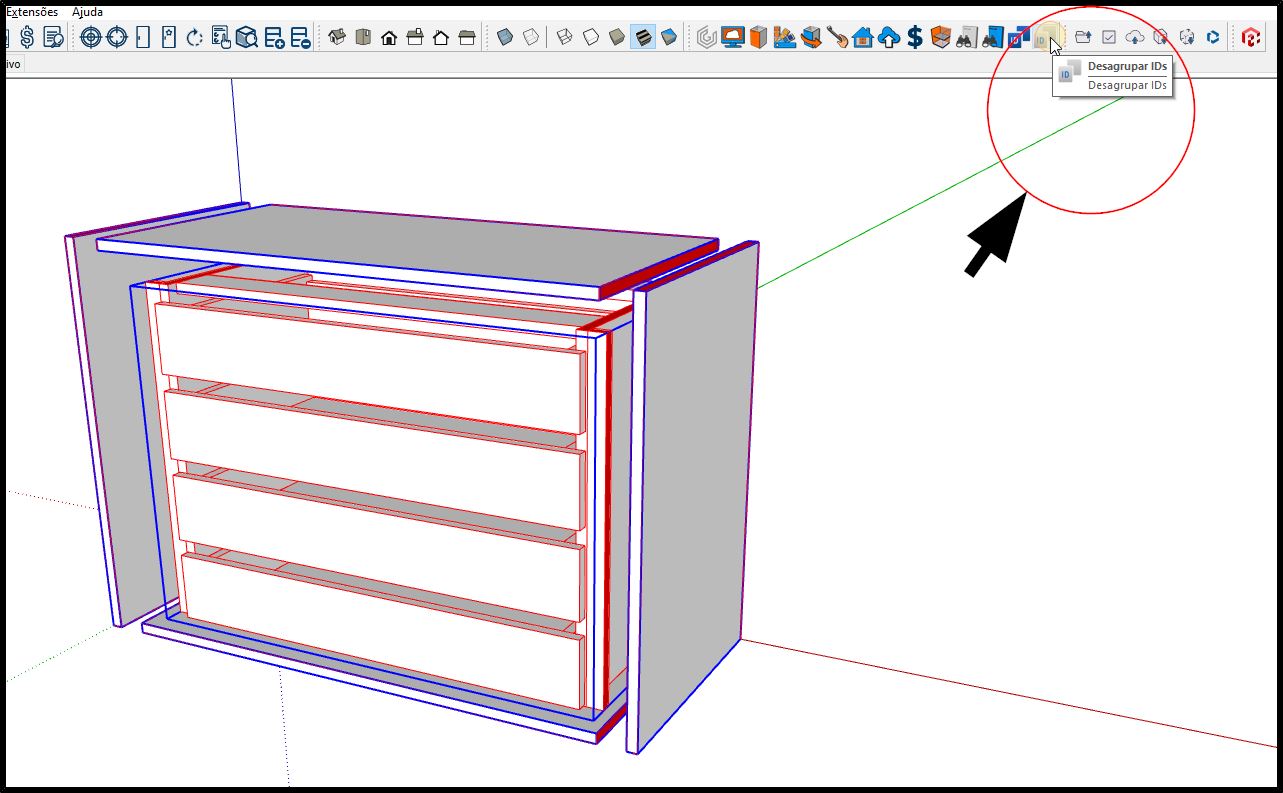1283x793 pixels.
Task: Click the box with circular sync arrows icon
Action: [x=1187, y=38]
